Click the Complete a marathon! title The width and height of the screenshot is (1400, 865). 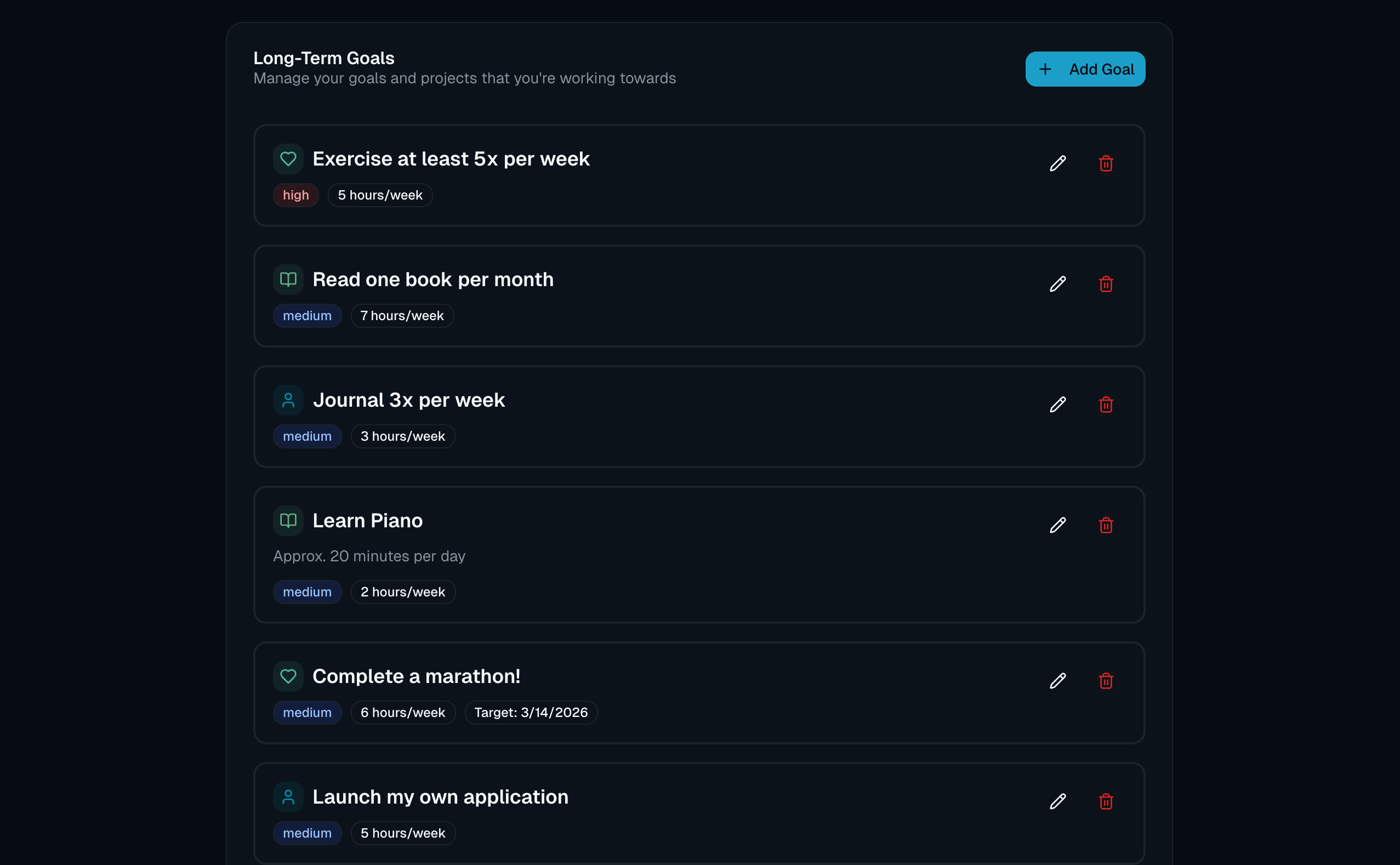(x=417, y=677)
